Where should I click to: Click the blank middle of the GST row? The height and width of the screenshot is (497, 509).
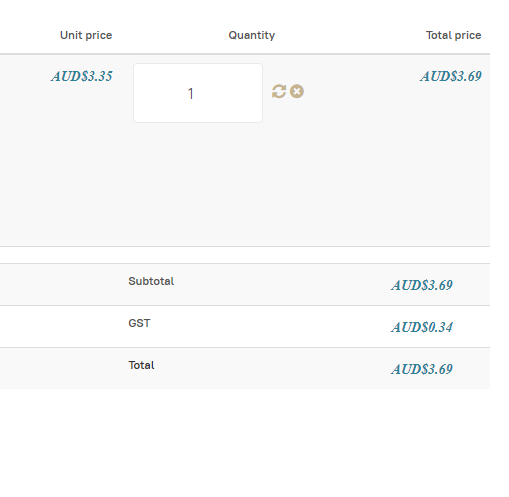267,327
